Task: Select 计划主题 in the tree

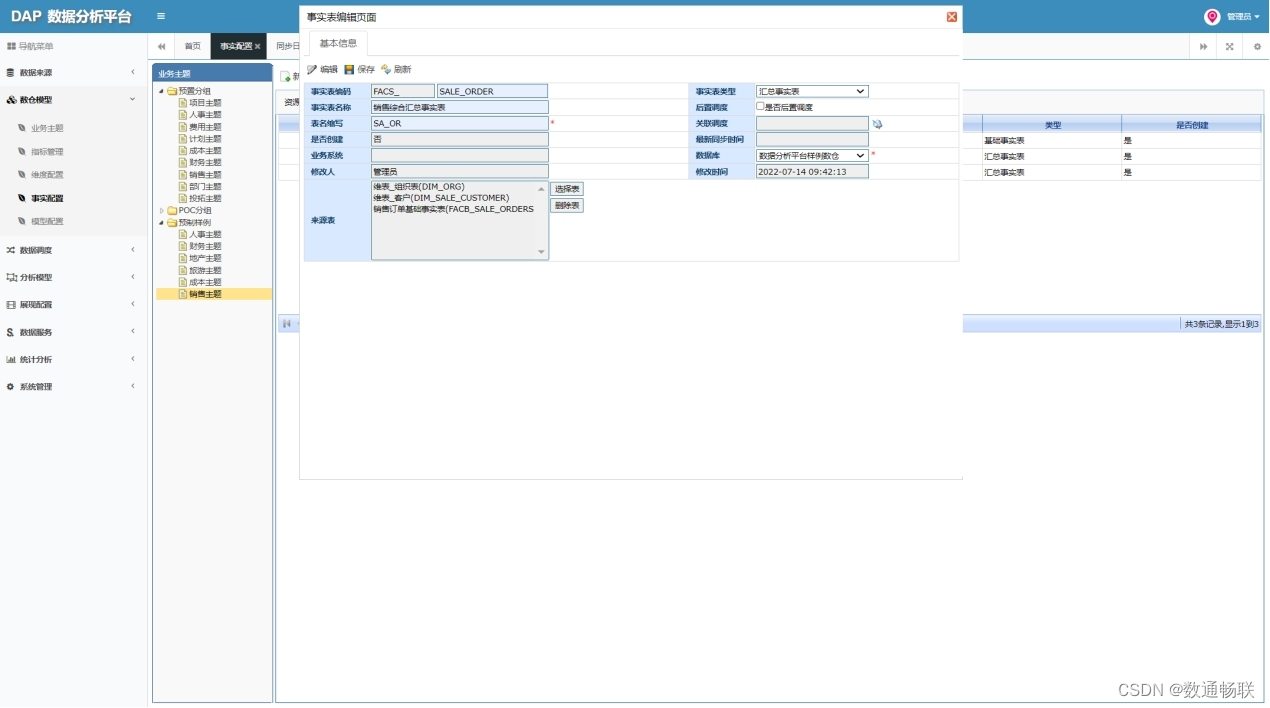Action: [205, 139]
